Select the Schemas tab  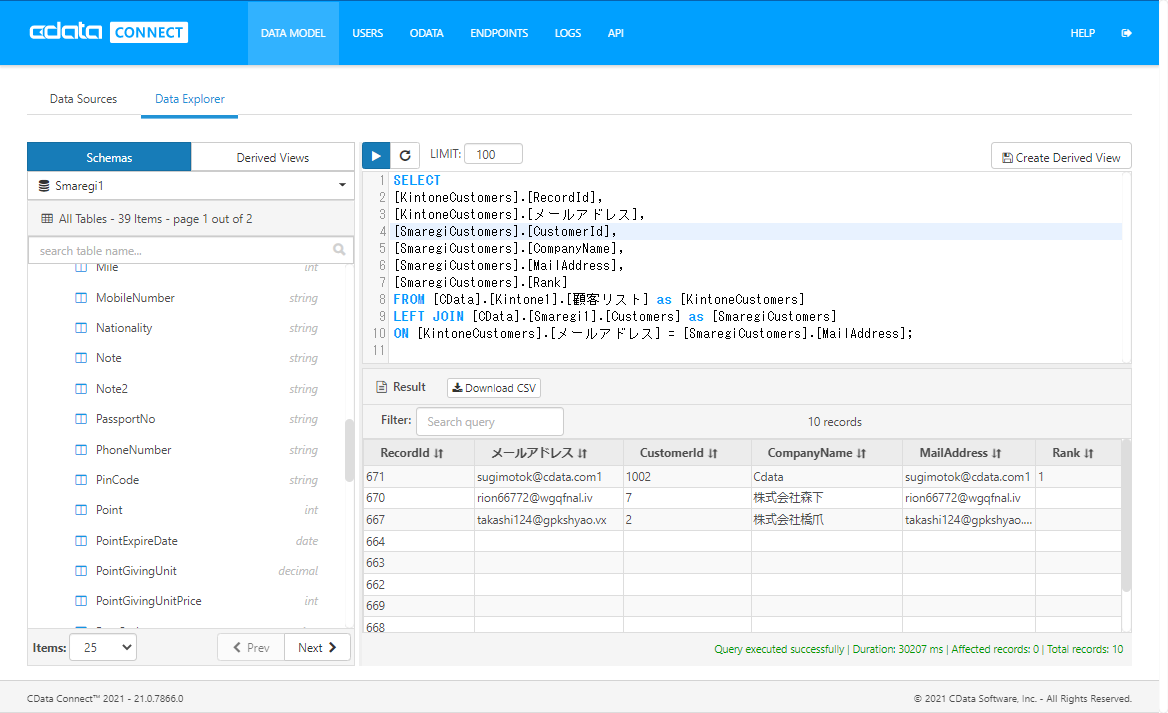pos(109,157)
